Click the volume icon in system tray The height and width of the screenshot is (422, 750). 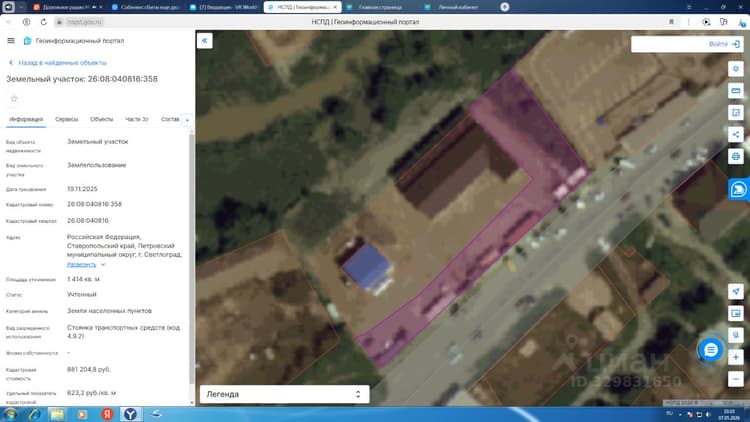(x=708, y=414)
